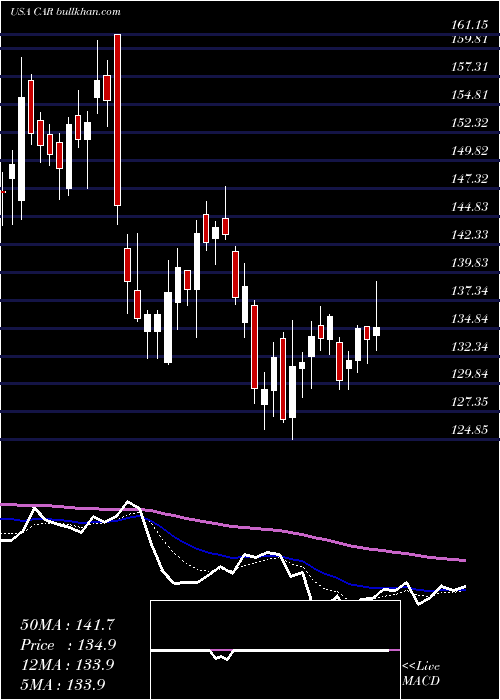The width and height of the screenshot is (500, 700).
Task: Click the 137.34 price axis label
Action: (x=469, y=291)
